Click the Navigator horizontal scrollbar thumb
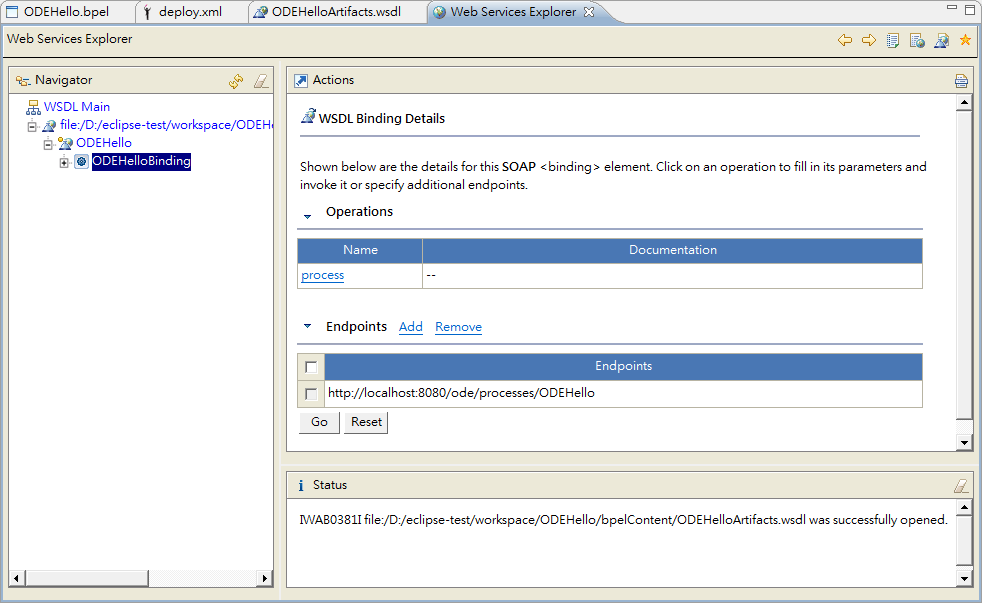Screen dimensions: 982x603 (x=86, y=578)
